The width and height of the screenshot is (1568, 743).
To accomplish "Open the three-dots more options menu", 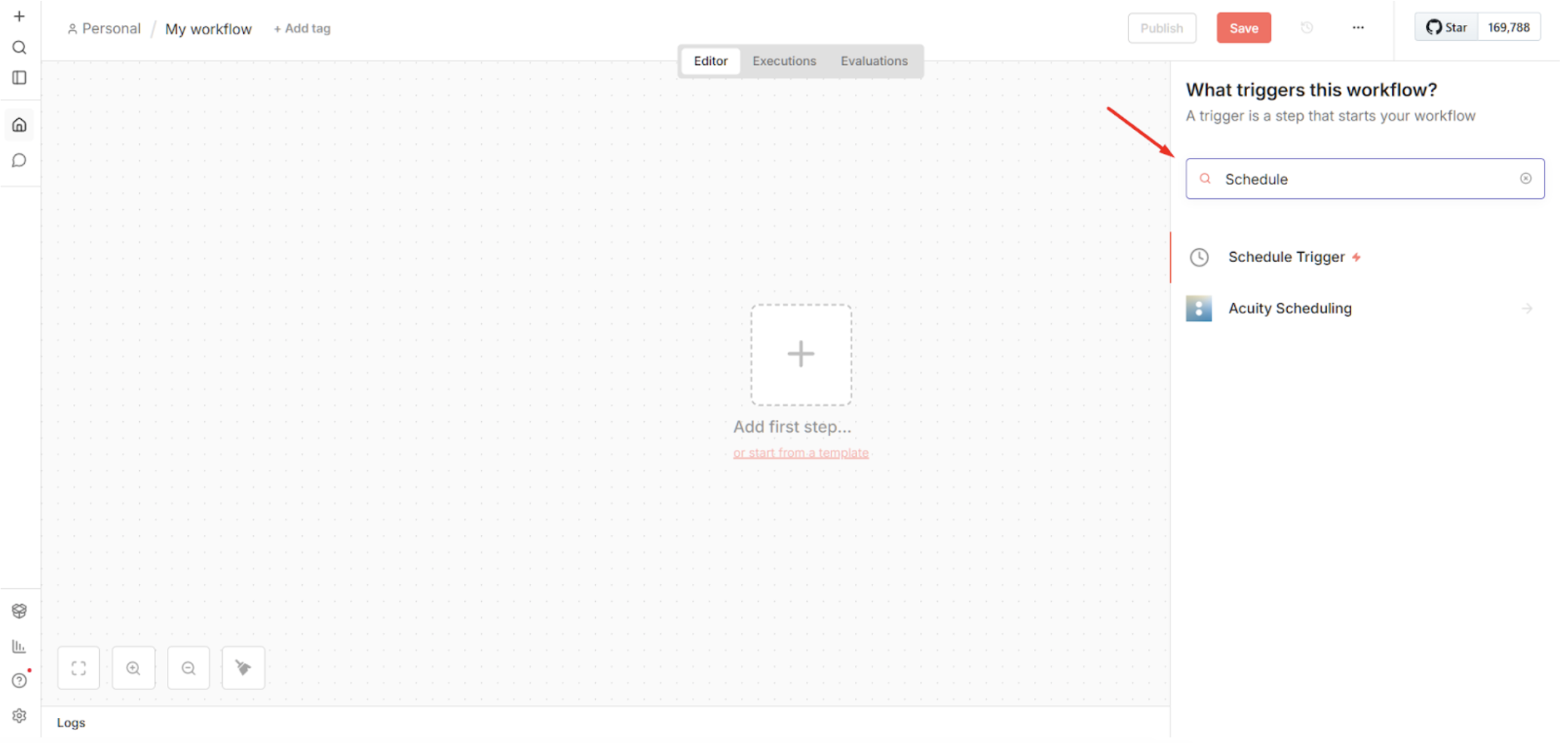I will [1358, 28].
